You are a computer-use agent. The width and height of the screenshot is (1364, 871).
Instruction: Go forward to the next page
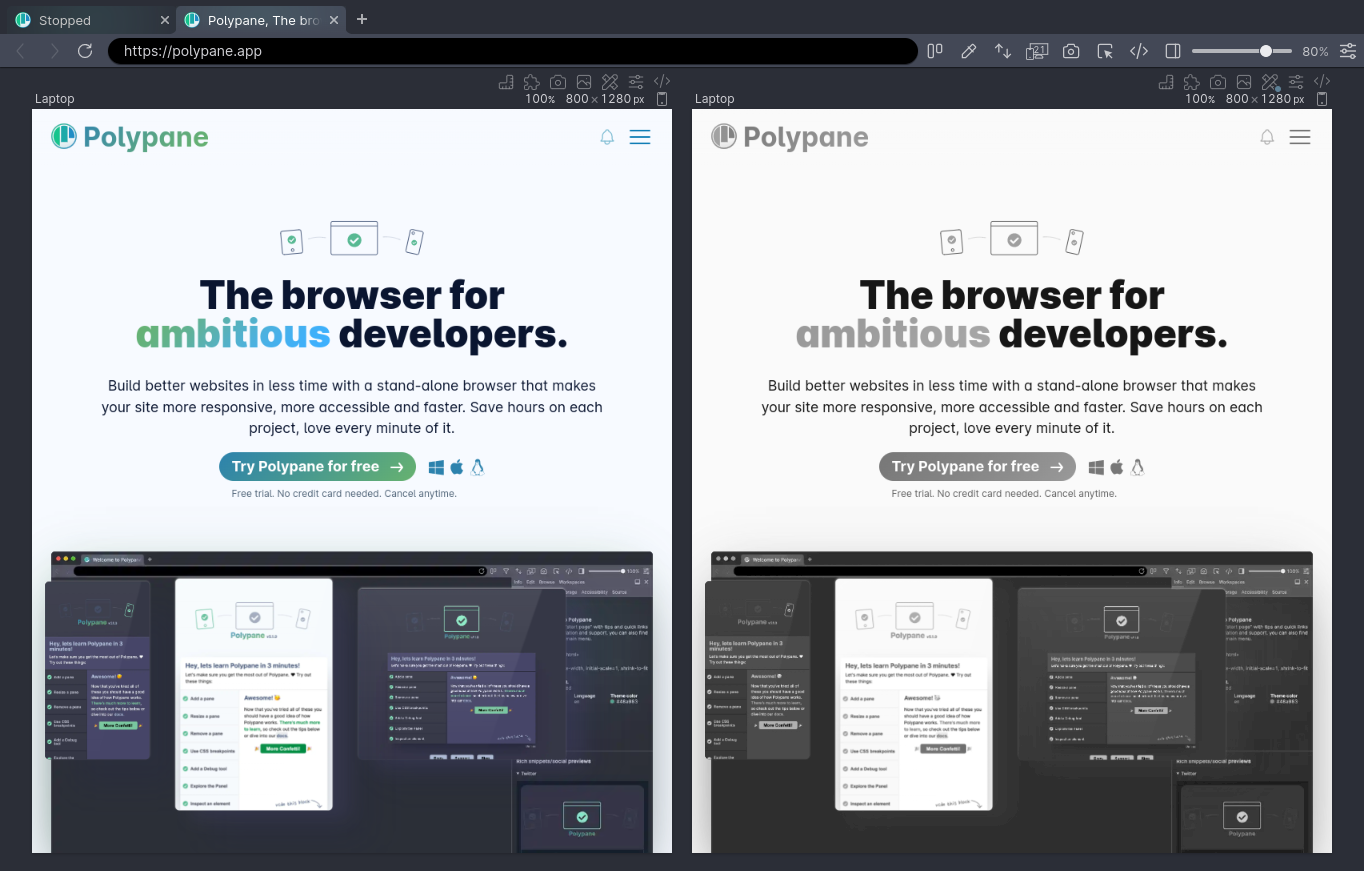point(54,51)
